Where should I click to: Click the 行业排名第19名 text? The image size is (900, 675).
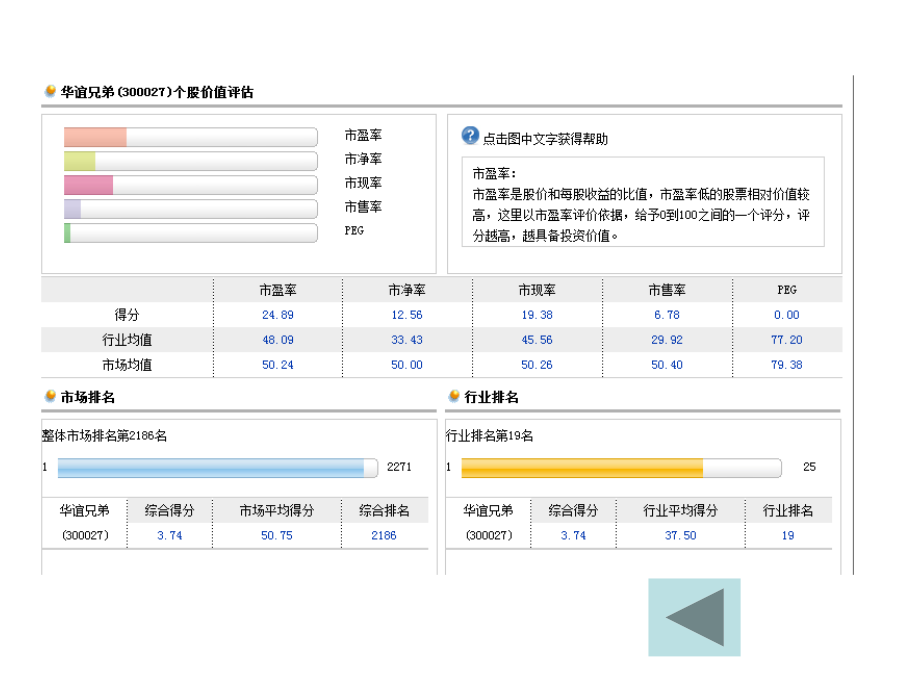pyautogui.click(x=490, y=436)
